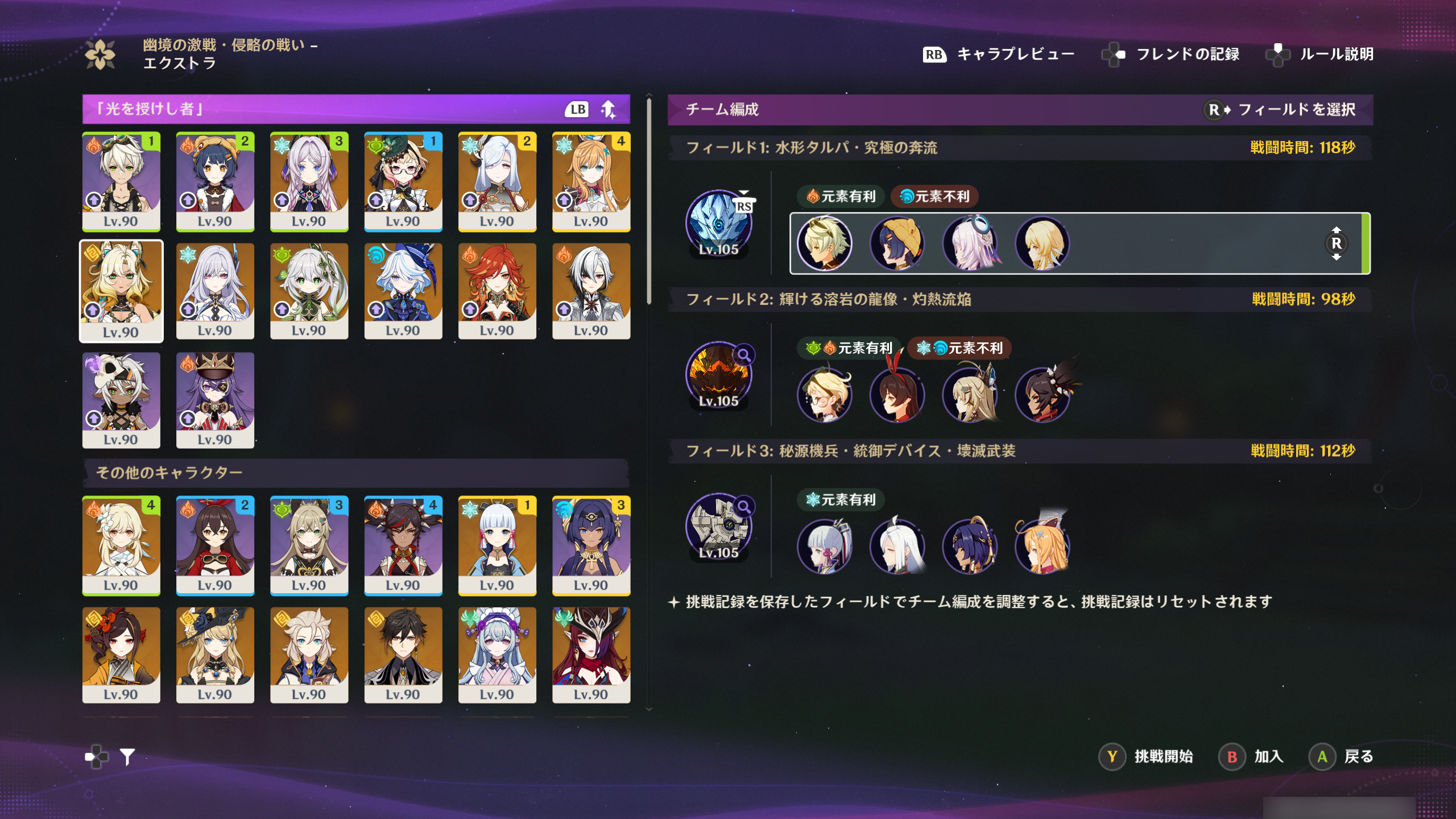Open フレンドの記録 friend records
Viewport: 1456px width, 819px height.
(x=1170, y=54)
